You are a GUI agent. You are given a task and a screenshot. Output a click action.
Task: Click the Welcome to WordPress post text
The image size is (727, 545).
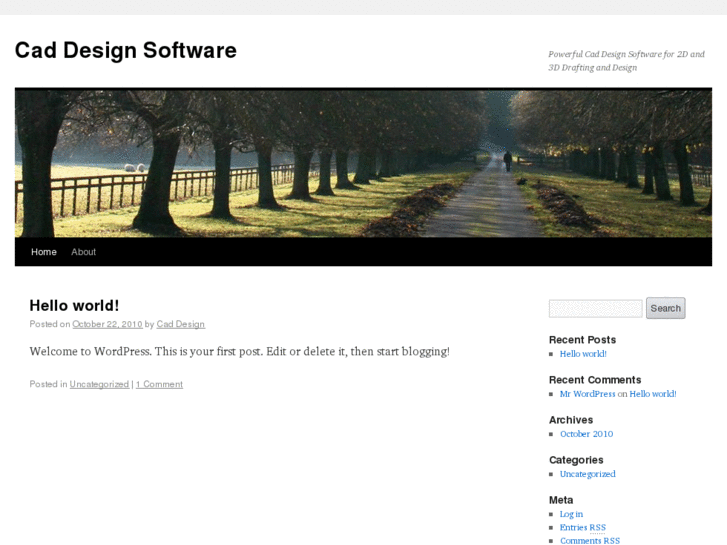tap(239, 352)
